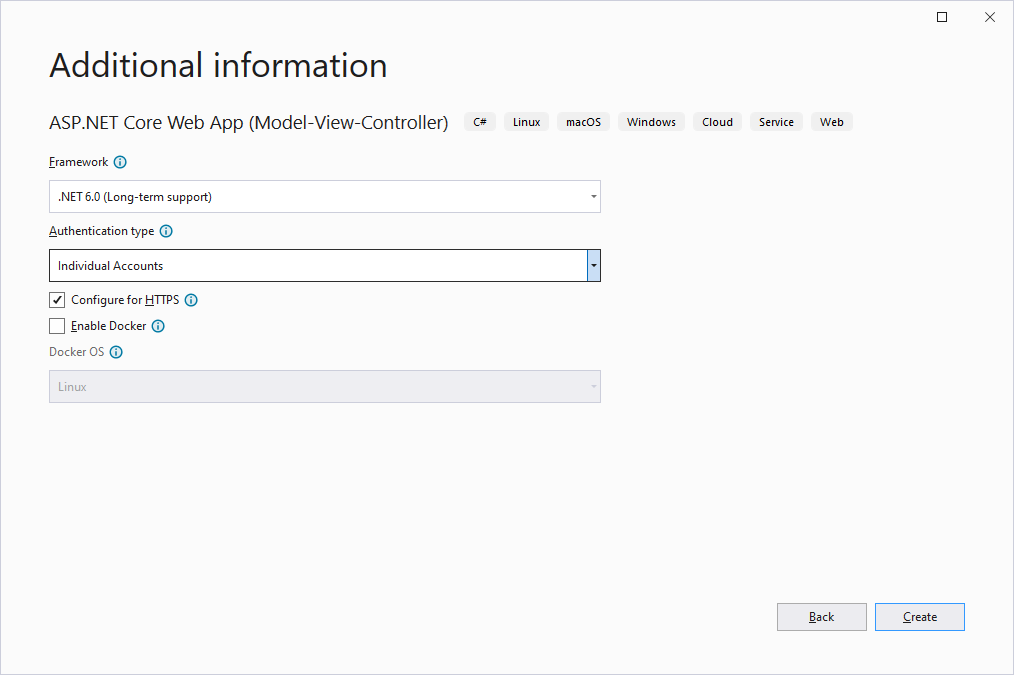This screenshot has height=675, width=1014.
Task: Click the C# tag
Action: (480, 122)
